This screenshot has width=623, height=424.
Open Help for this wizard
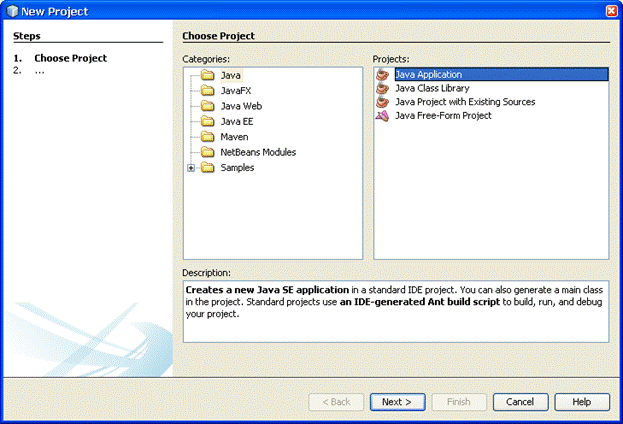(x=582, y=402)
